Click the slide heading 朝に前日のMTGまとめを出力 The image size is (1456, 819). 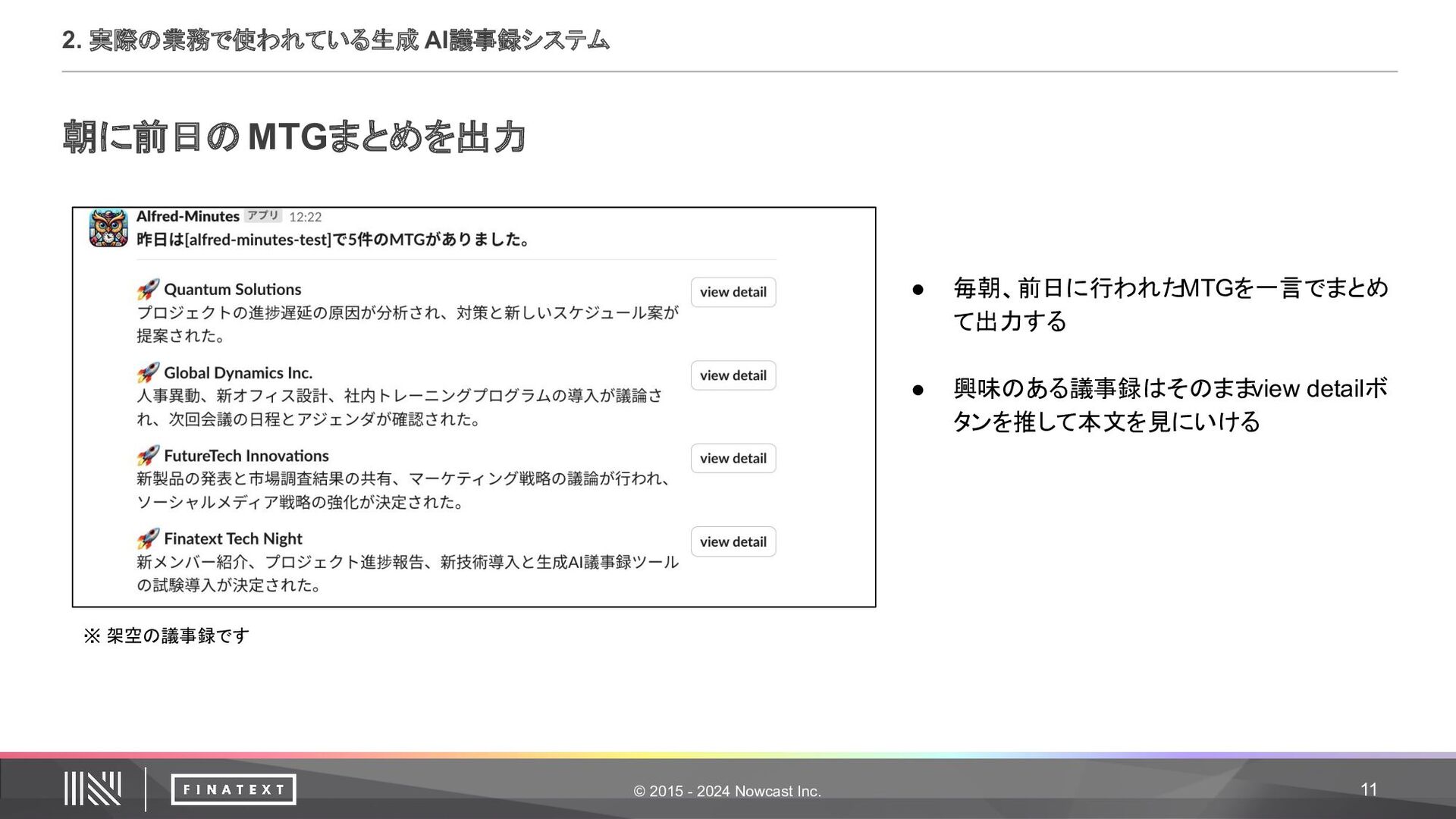pyautogui.click(x=294, y=137)
